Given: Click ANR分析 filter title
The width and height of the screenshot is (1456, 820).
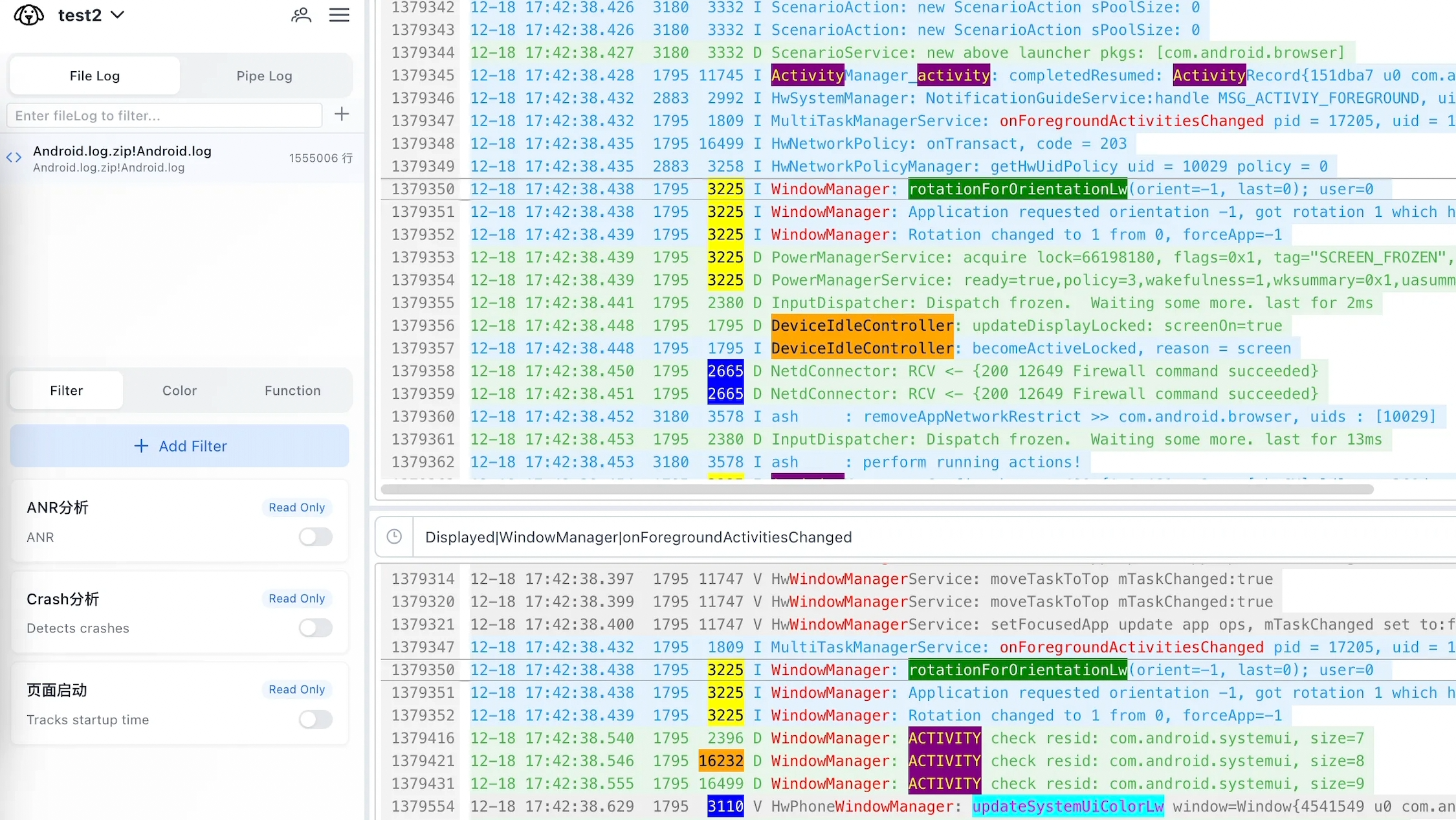Looking at the screenshot, I should 58,507.
